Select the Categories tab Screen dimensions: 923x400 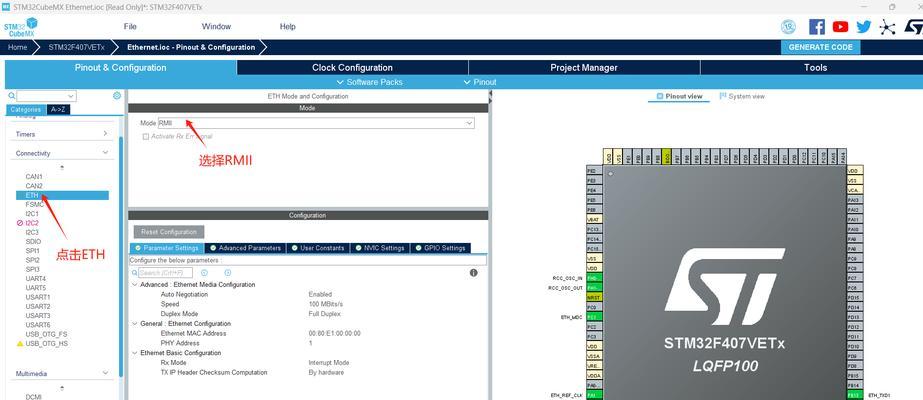(26, 109)
